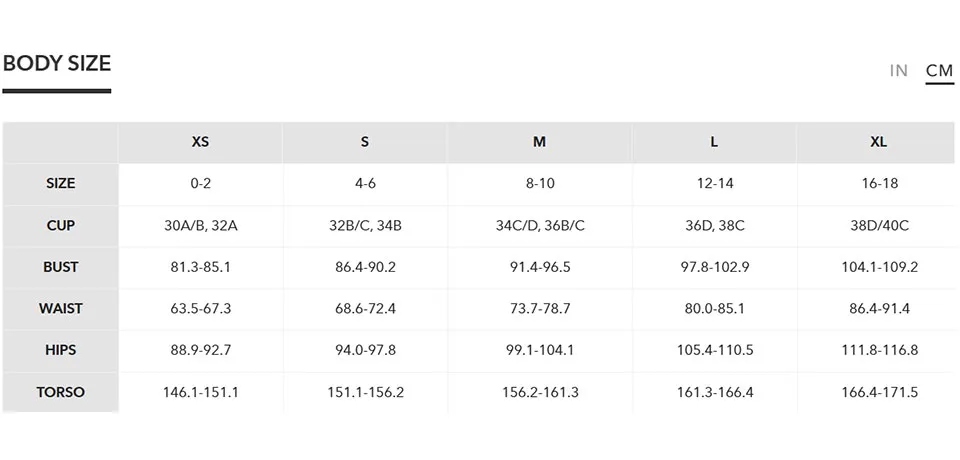Click the 30A/B, 32A cup cell
Viewport: 960px width, 460px height.
(200, 225)
